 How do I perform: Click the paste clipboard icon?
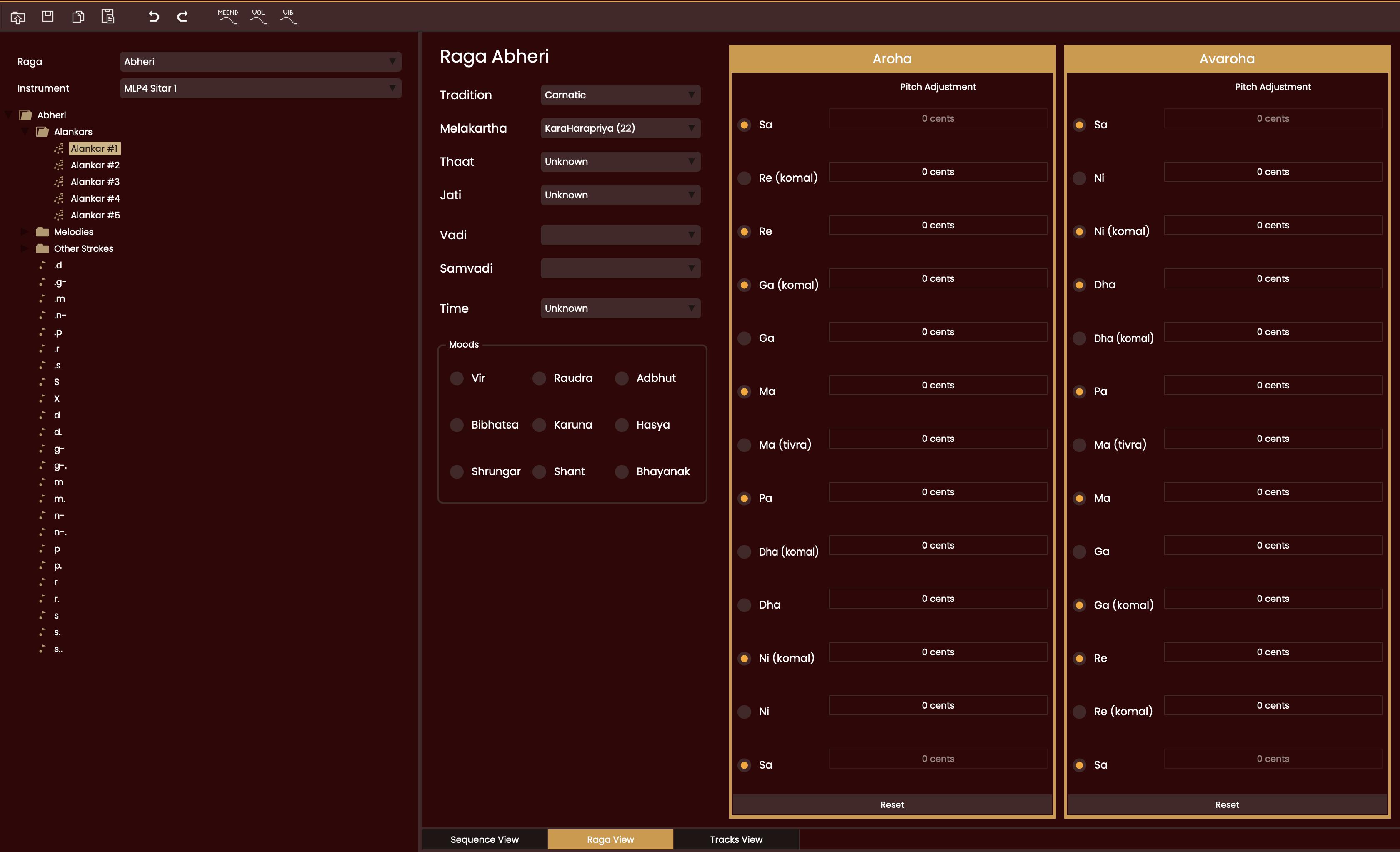tap(108, 17)
